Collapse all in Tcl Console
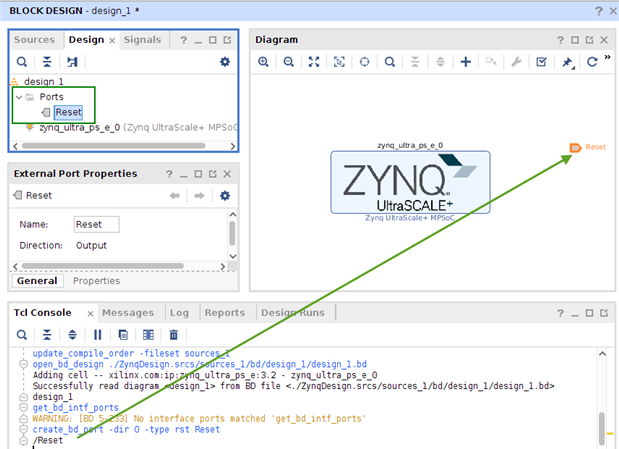Viewport: 619px width, 449px height. pos(47,335)
